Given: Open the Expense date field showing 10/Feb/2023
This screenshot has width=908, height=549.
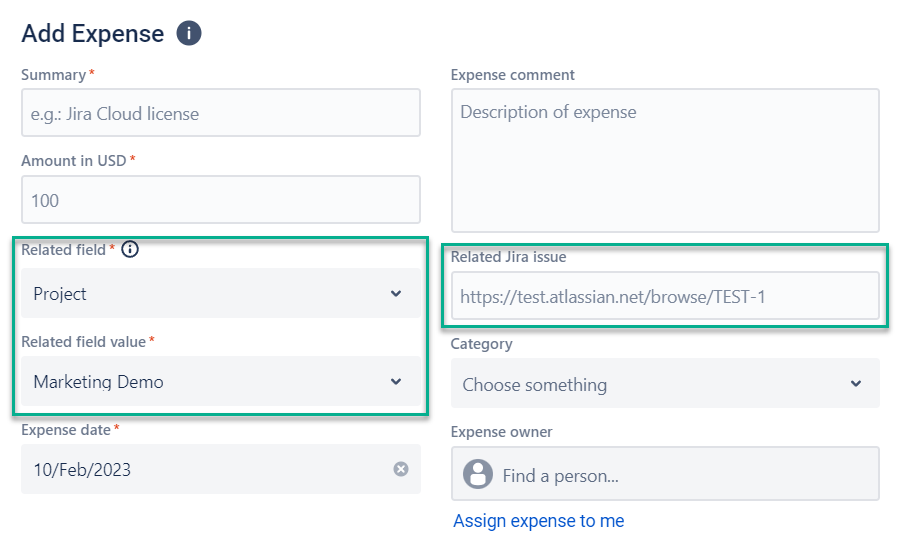Looking at the screenshot, I should coord(200,469).
